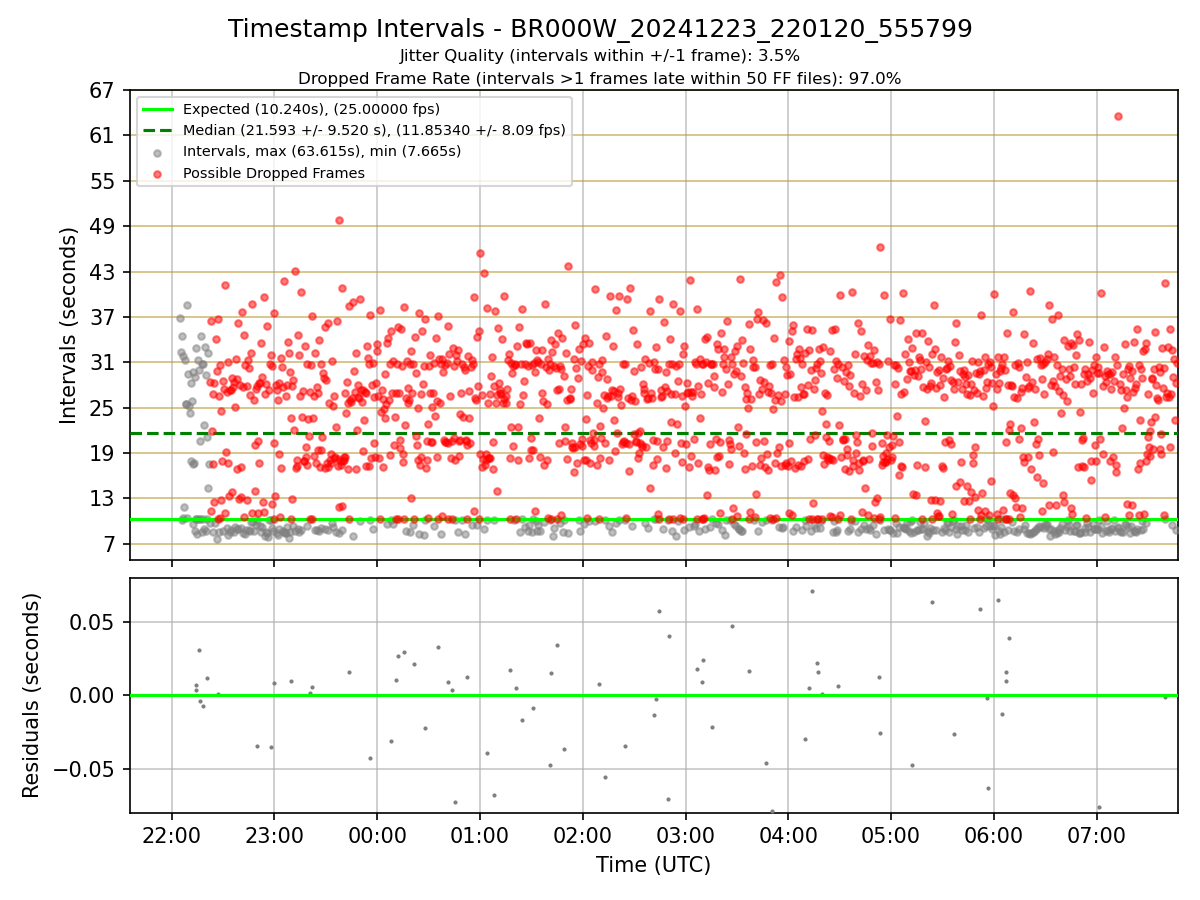1200x900 pixels.
Task: Click the 25 y-axis tick label
Action: pos(103,408)
